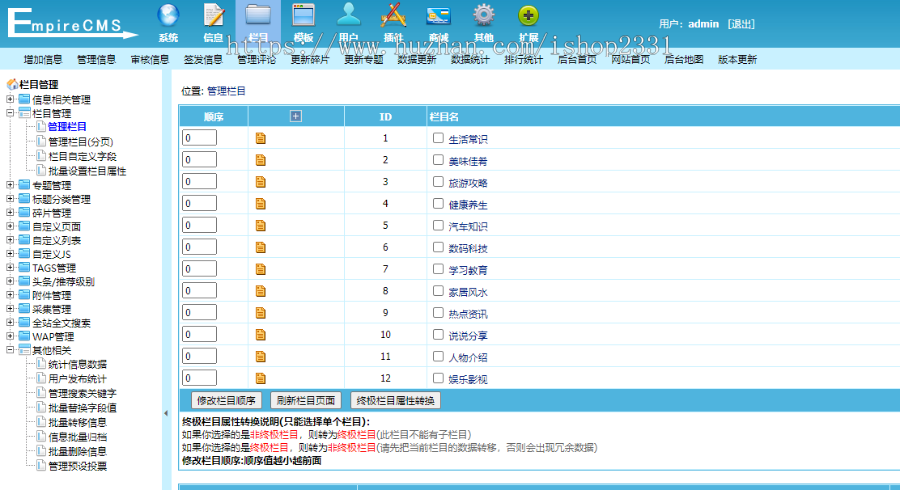Check the 数码科技 checkbox
This screenshot has height=490, width=900.
(x=438, y=247)
